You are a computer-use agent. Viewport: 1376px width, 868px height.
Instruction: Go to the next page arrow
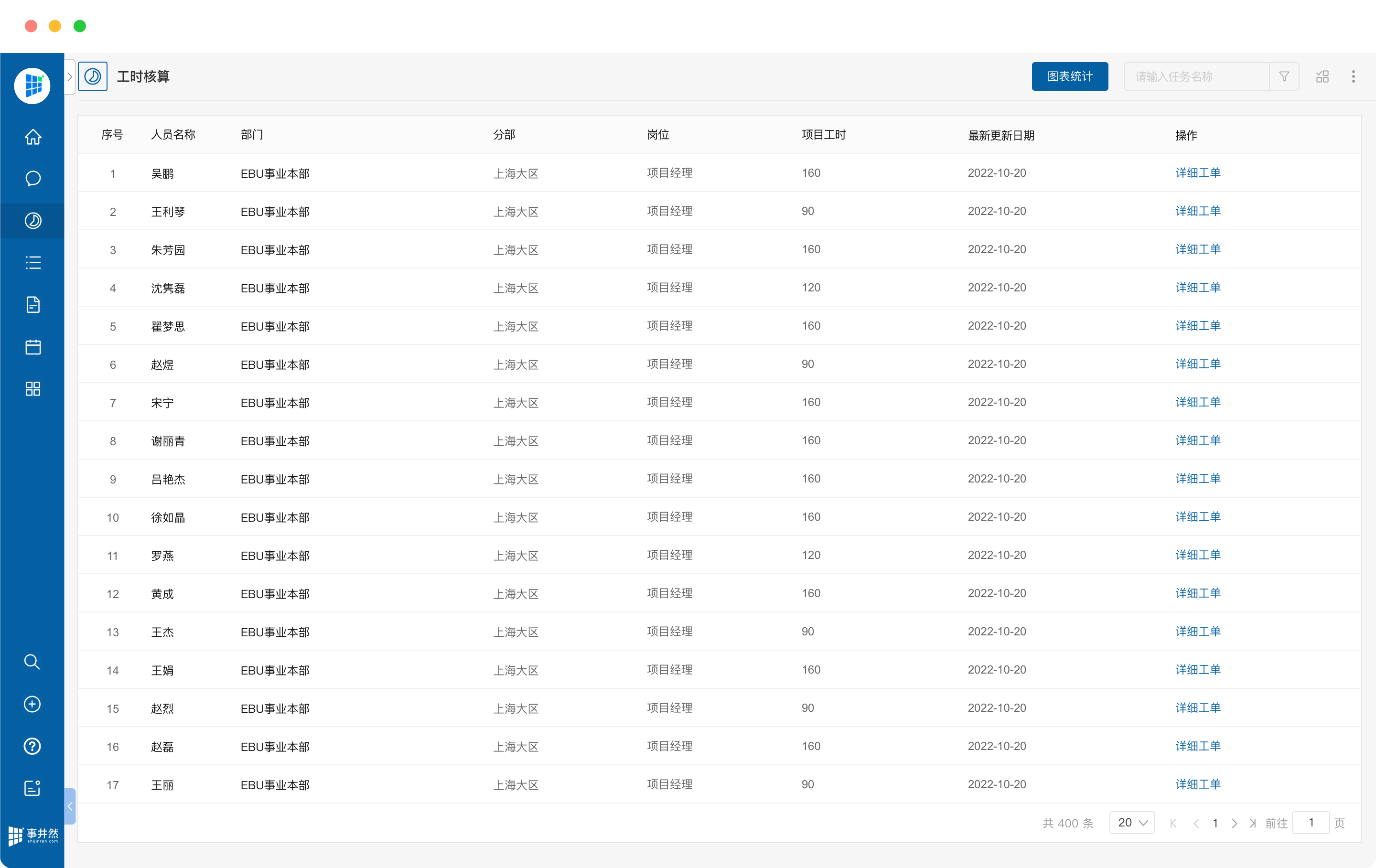pyautogui.click(x=1234, y=823)
